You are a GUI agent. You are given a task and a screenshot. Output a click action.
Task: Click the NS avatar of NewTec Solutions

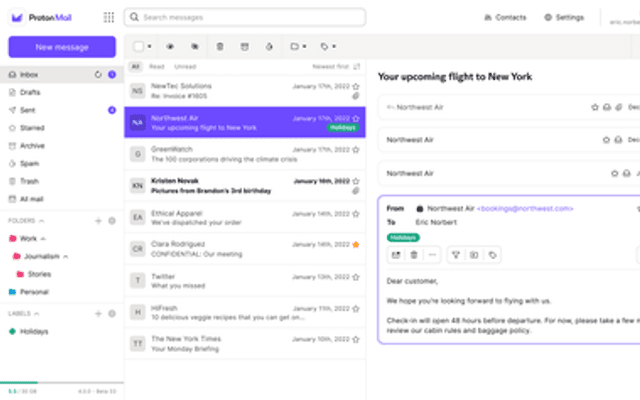pyautogui.click(x=138, y=91)
